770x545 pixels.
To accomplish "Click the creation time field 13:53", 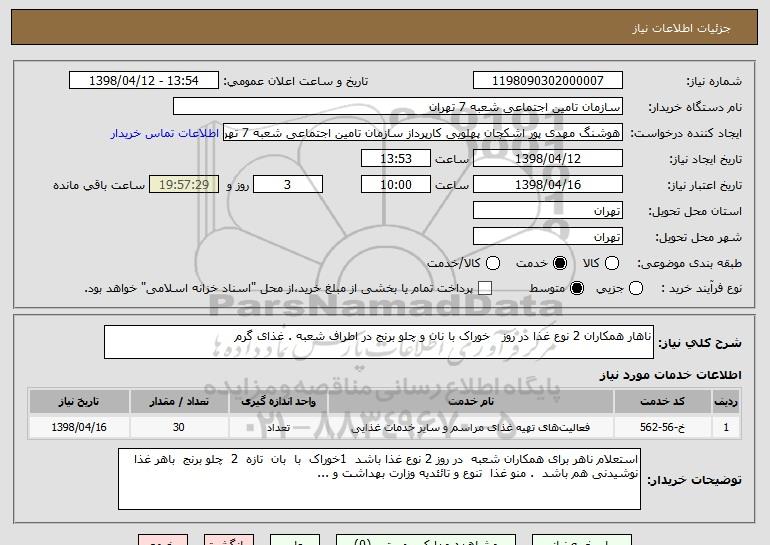I will (x=396, y=159).
